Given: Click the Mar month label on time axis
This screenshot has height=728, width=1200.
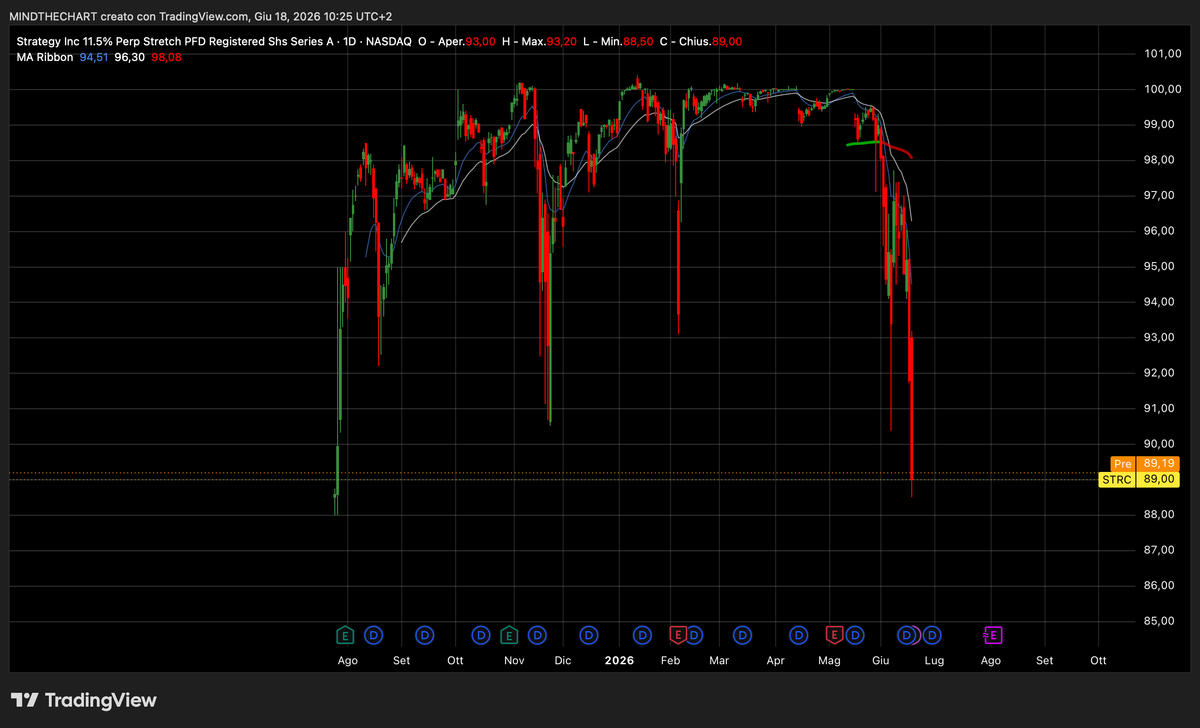Looking at the screenshot, I should (x=718, y=660).
